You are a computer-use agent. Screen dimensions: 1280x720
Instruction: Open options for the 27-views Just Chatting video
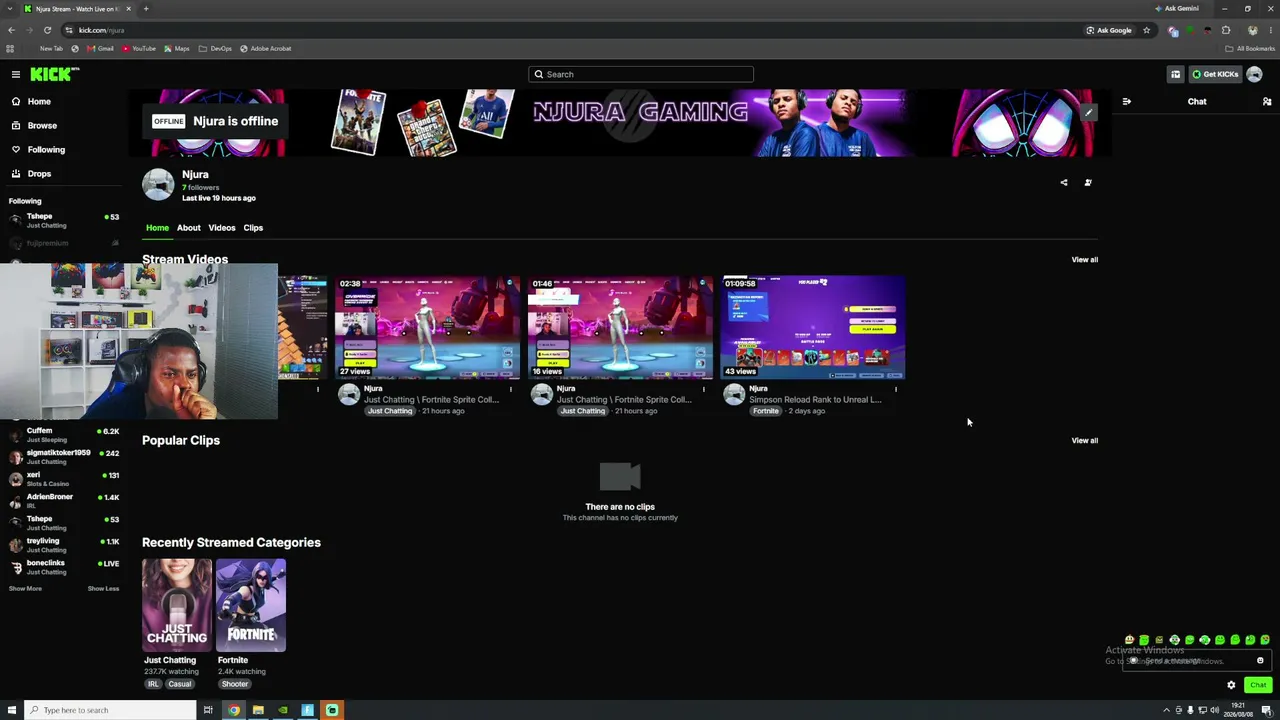511,389
